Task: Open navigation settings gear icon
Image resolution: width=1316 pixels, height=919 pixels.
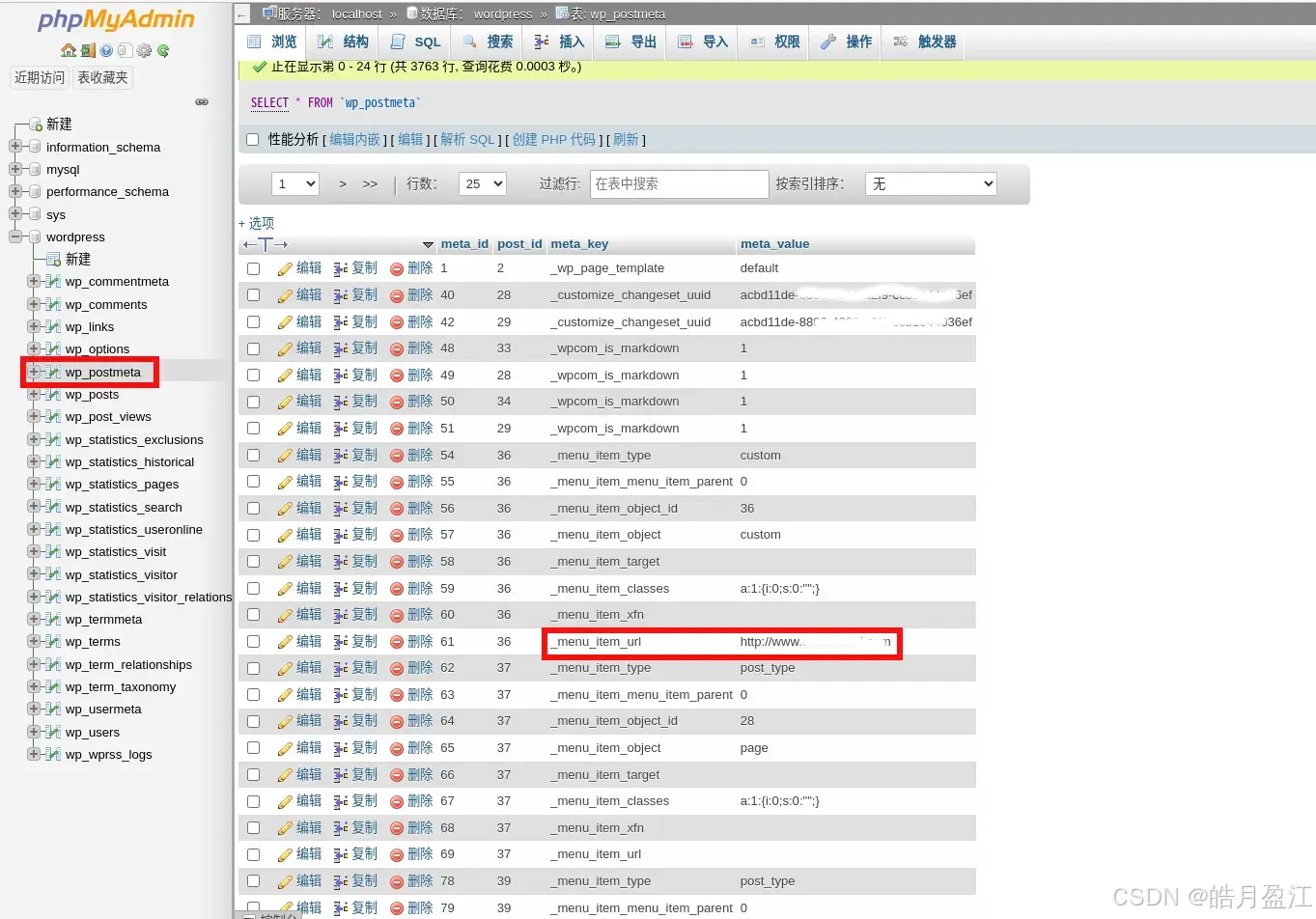Action: (144, 50)
